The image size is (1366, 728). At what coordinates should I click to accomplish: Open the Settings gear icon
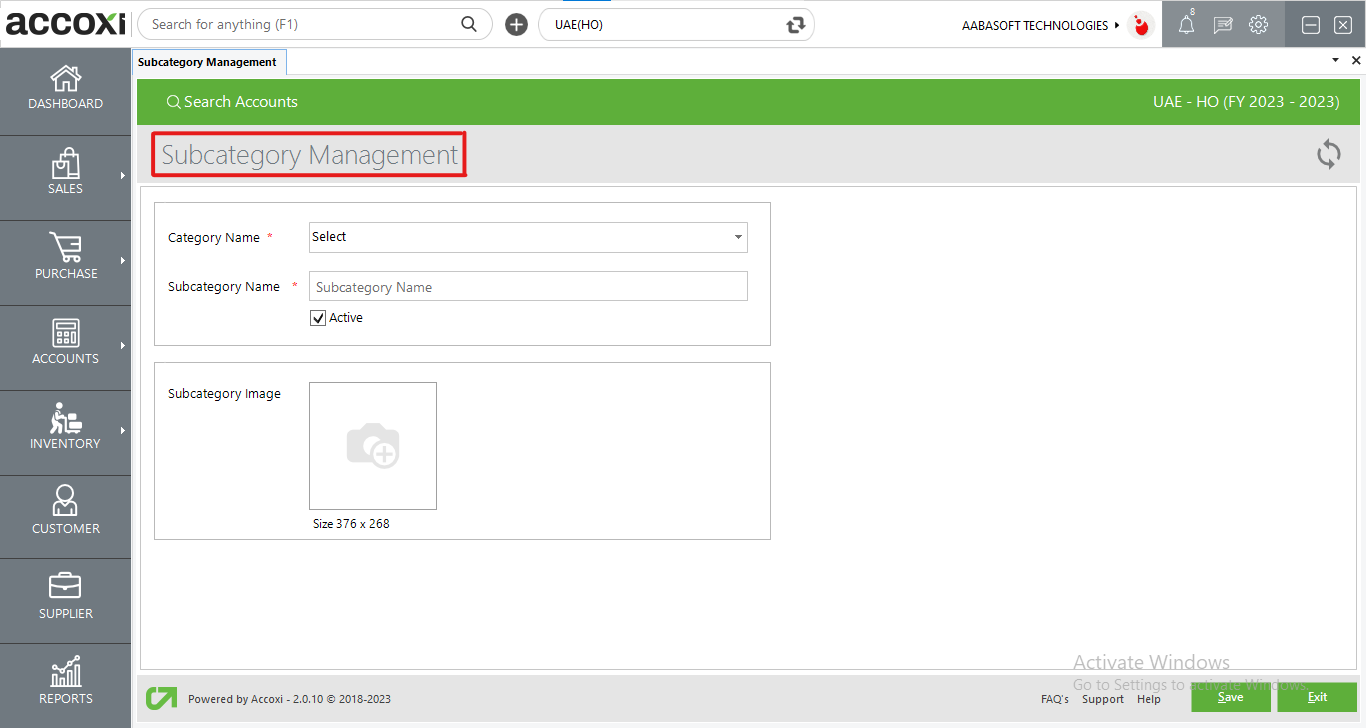pos(1258,24)
